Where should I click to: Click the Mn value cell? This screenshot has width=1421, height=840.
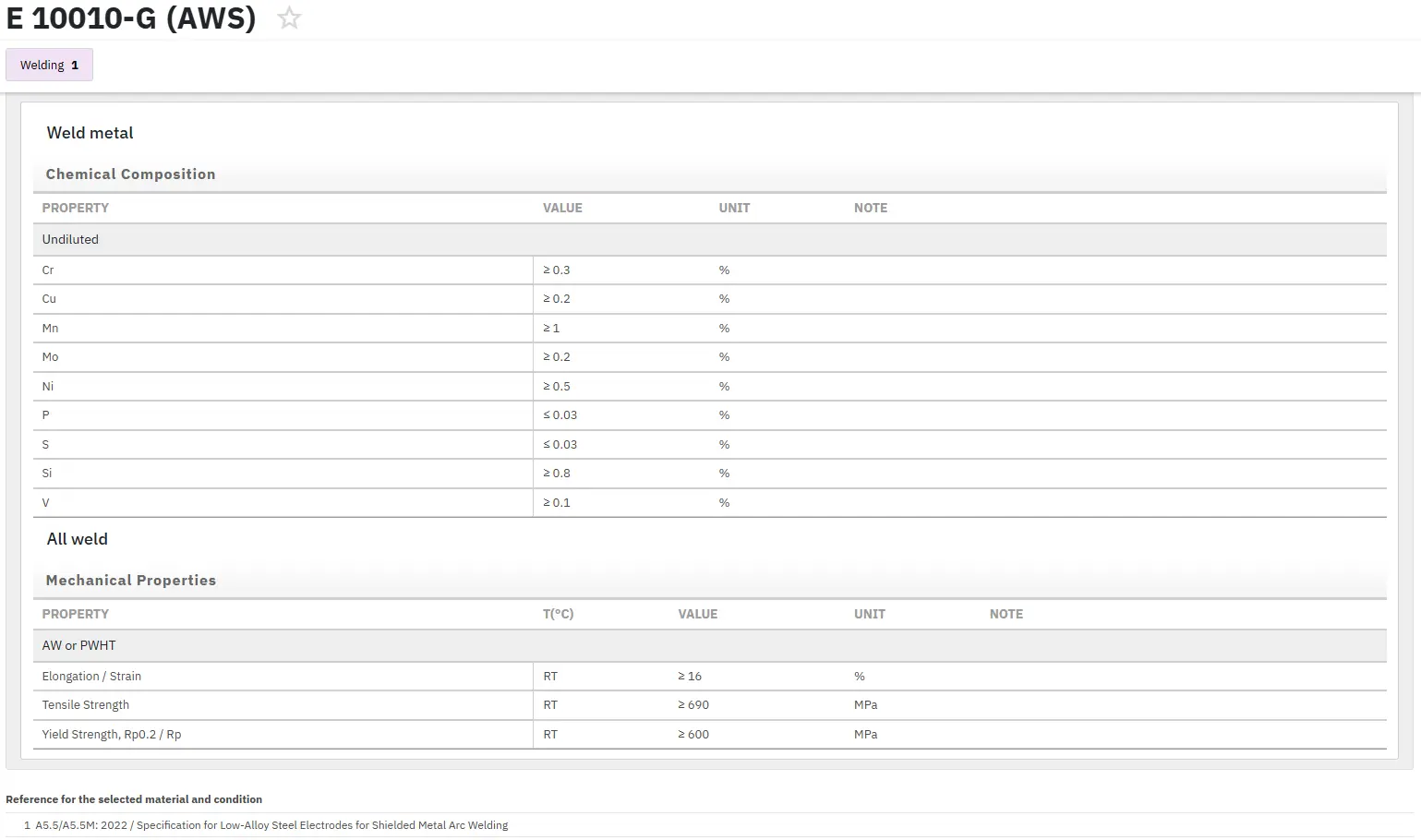551,329
